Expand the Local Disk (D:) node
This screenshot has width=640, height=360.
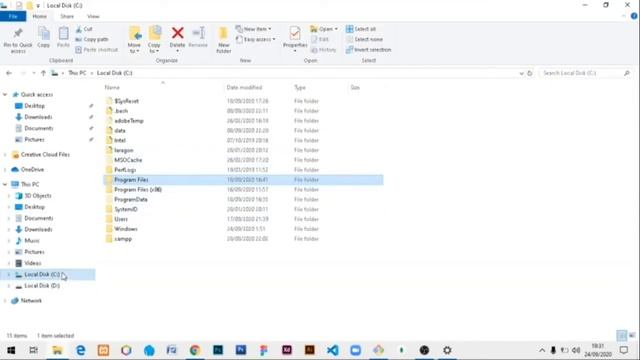(9, 286)
